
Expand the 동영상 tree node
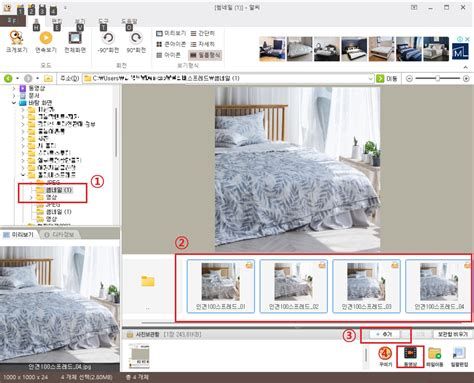(x=14, y=88)
